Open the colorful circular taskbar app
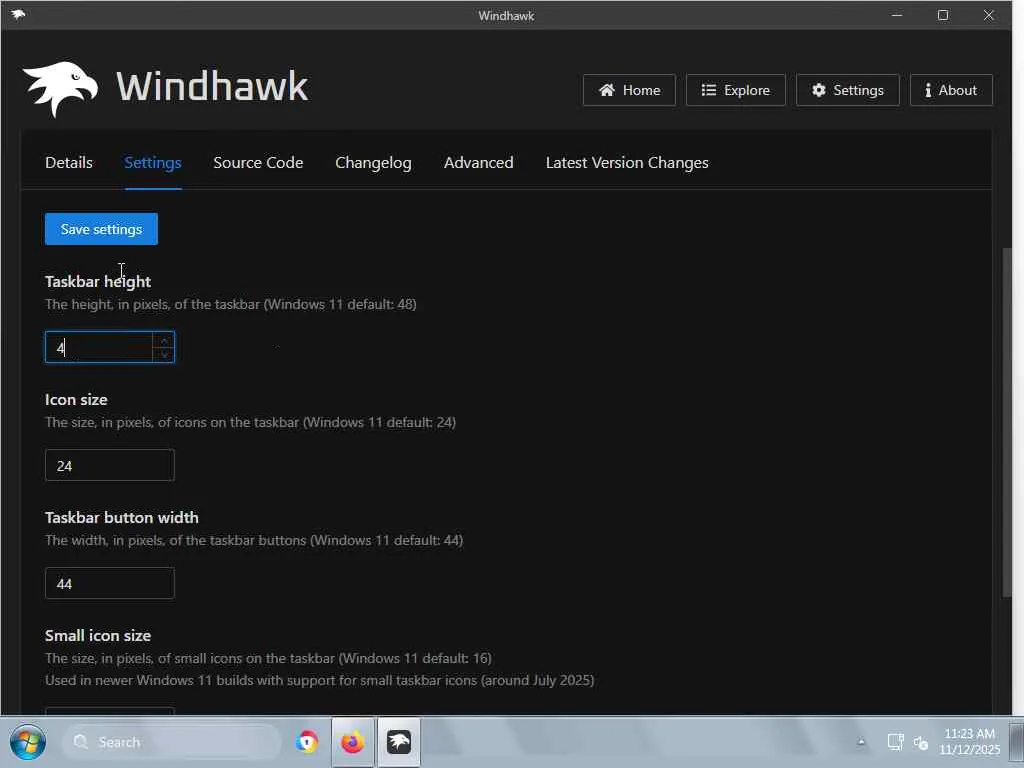The width and height of the screenshot is (1024, 768). (306, 743)
